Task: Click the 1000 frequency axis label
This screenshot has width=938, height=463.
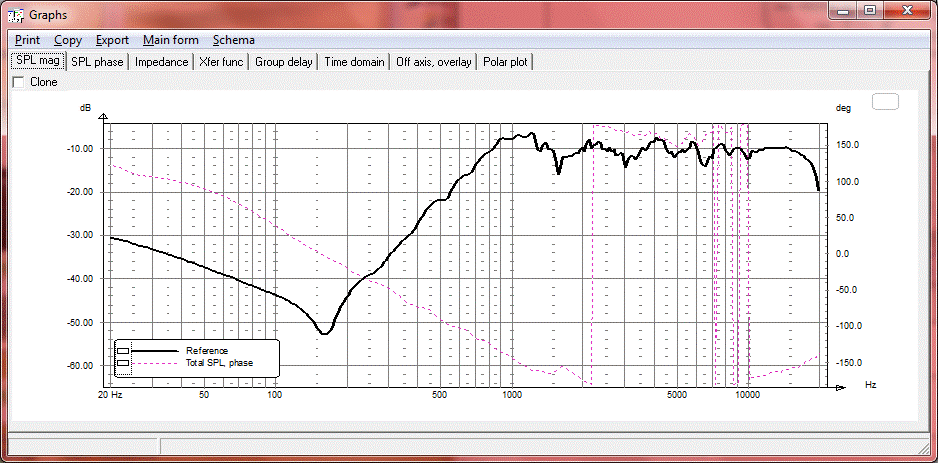Action: 512,395
